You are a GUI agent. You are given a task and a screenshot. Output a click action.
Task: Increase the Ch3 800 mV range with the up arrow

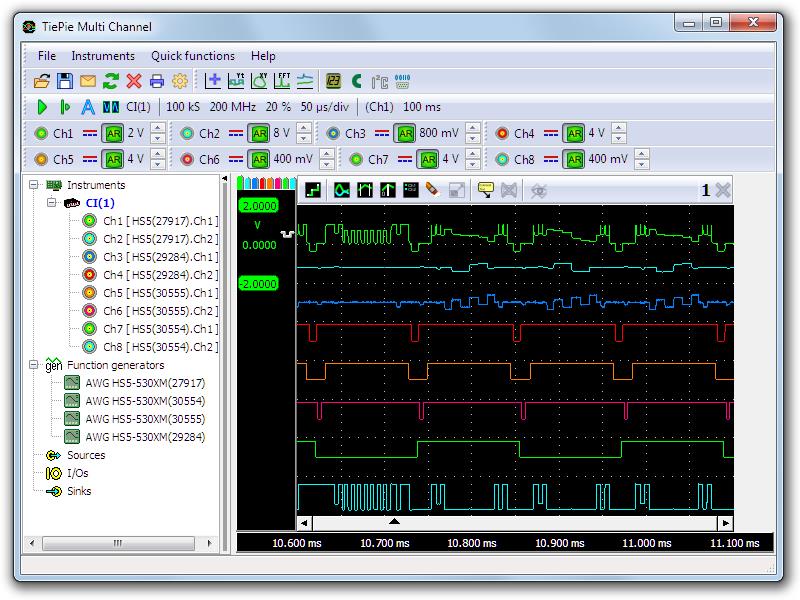[473, 129]
